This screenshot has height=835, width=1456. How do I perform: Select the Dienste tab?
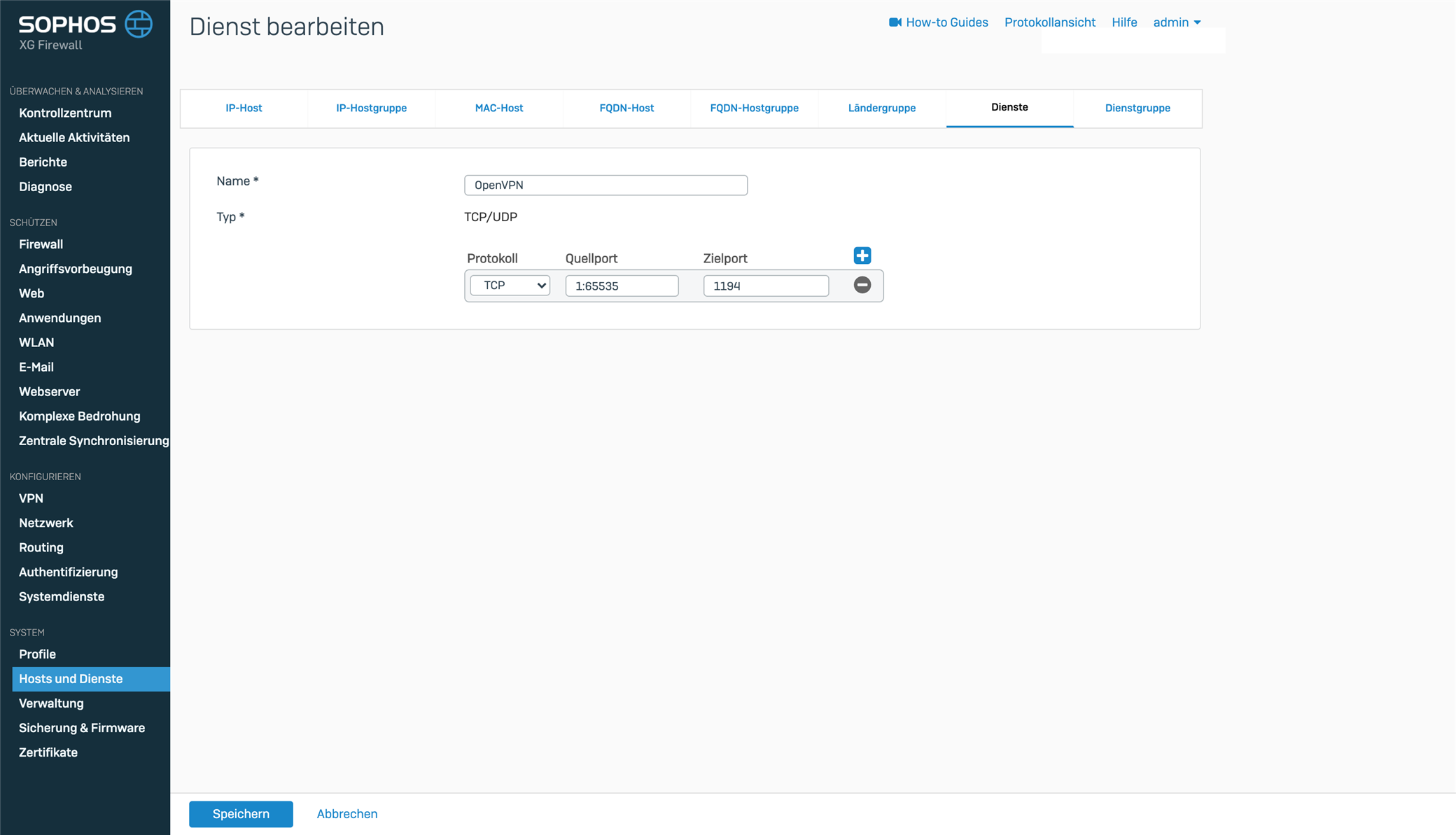[1009, 107]
